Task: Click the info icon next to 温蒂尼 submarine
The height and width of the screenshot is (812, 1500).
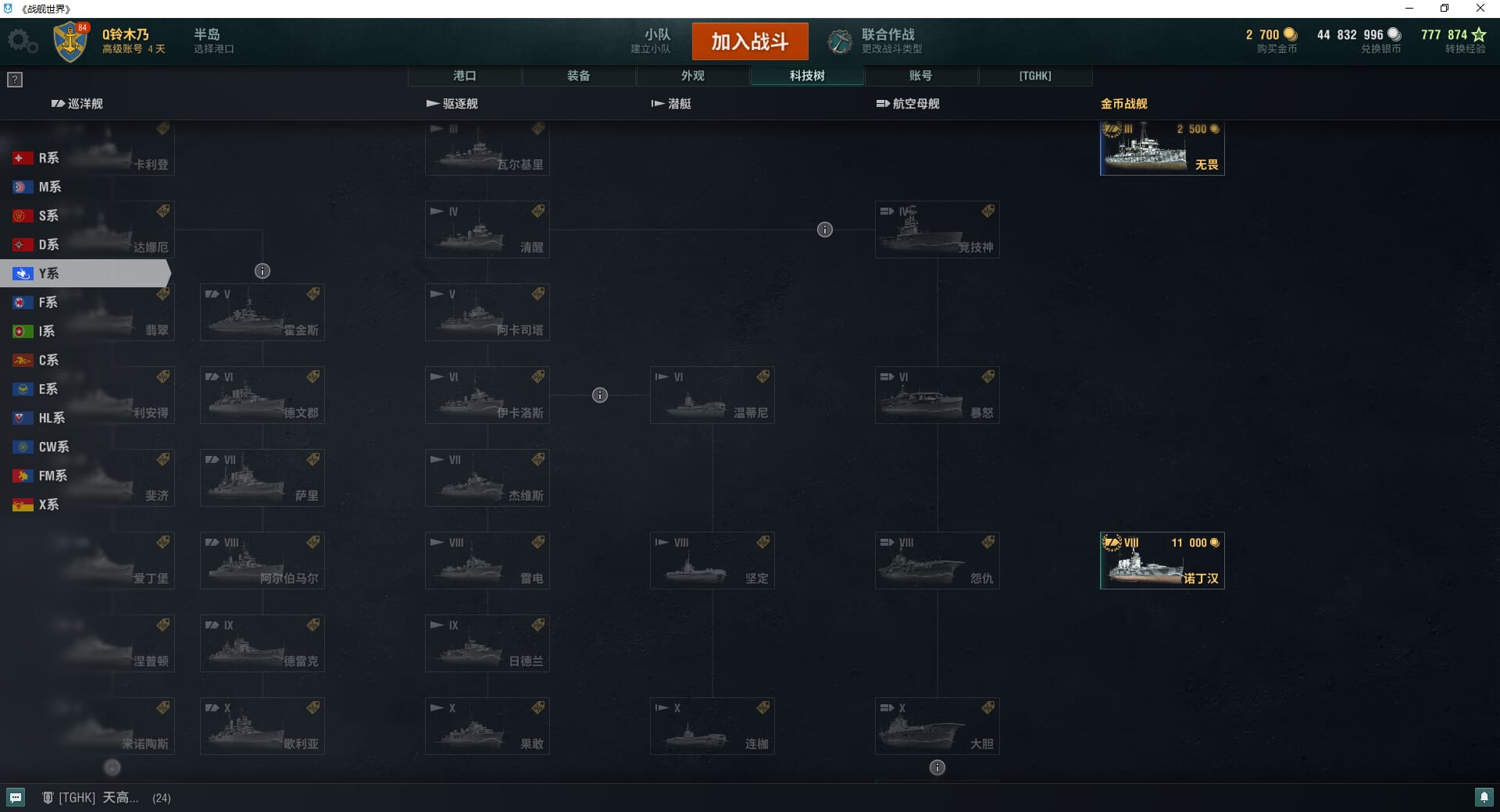Action: coord(600,395)
